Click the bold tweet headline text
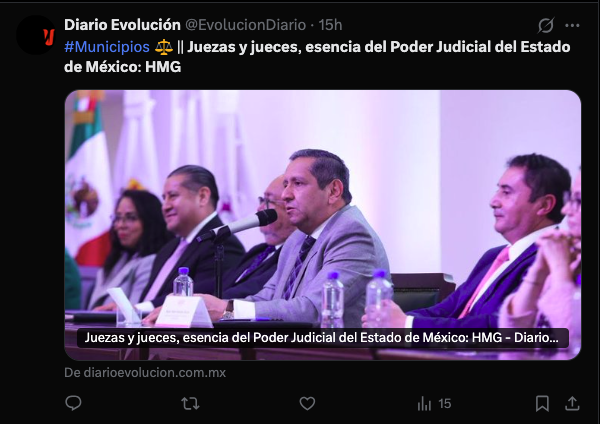This screenshot has height=424, width=600. [317, 57]
